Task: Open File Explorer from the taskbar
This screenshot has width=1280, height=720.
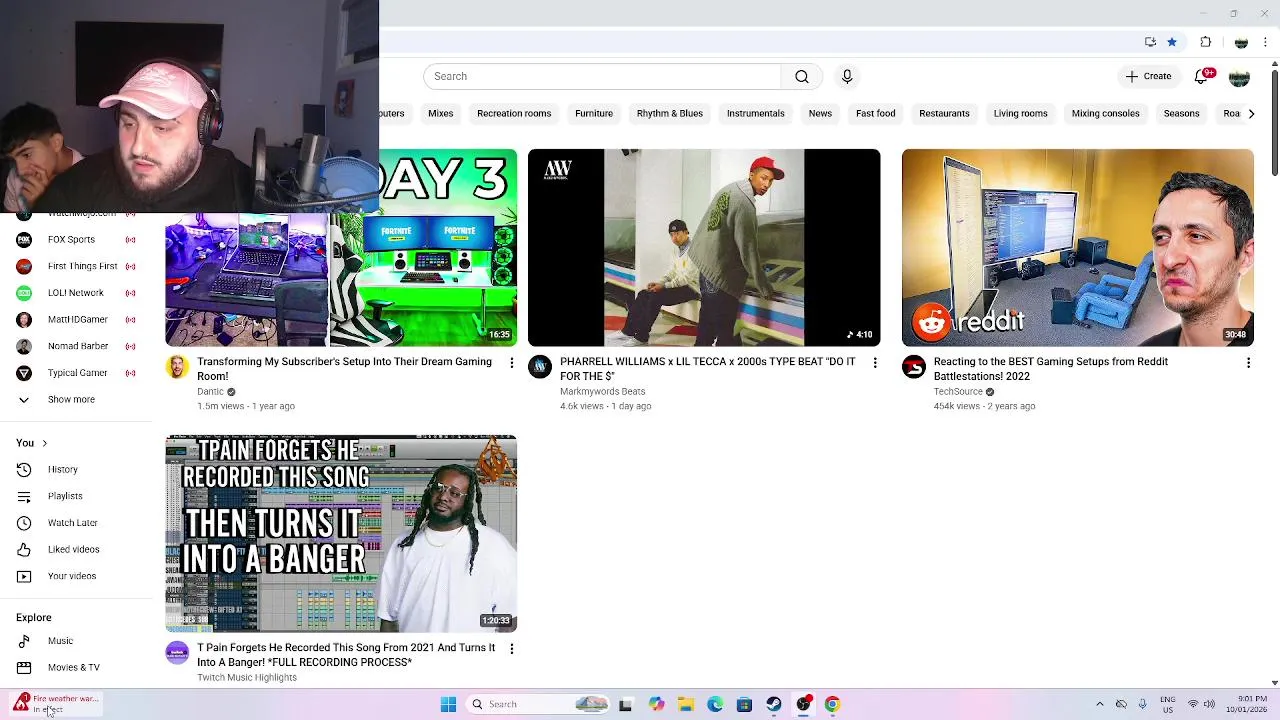Action: 686,704
